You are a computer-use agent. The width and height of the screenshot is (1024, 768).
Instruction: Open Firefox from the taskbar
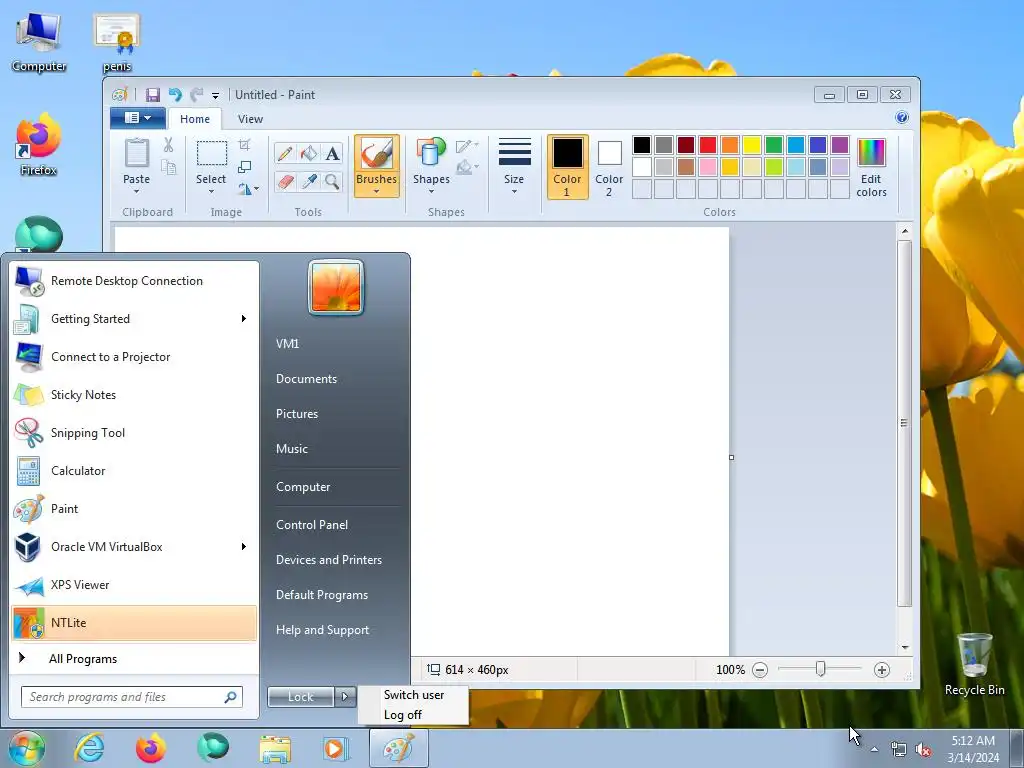(151, 748)
